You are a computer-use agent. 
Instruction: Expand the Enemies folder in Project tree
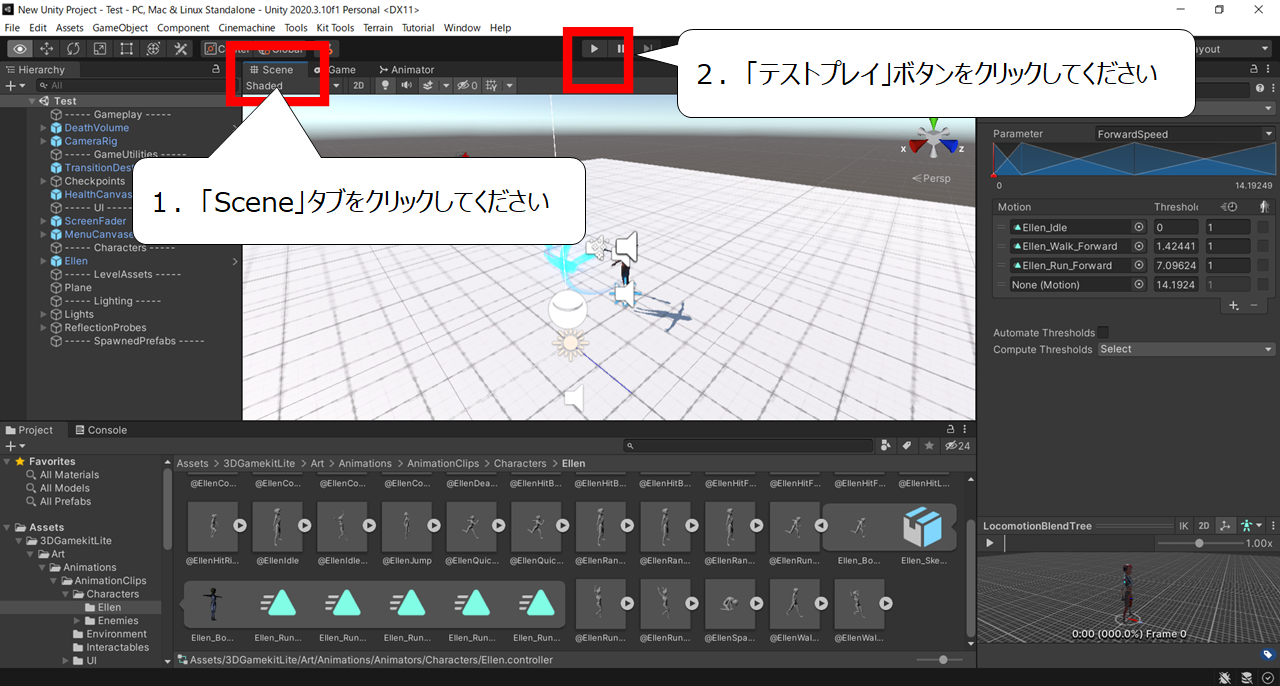point(76,620)
